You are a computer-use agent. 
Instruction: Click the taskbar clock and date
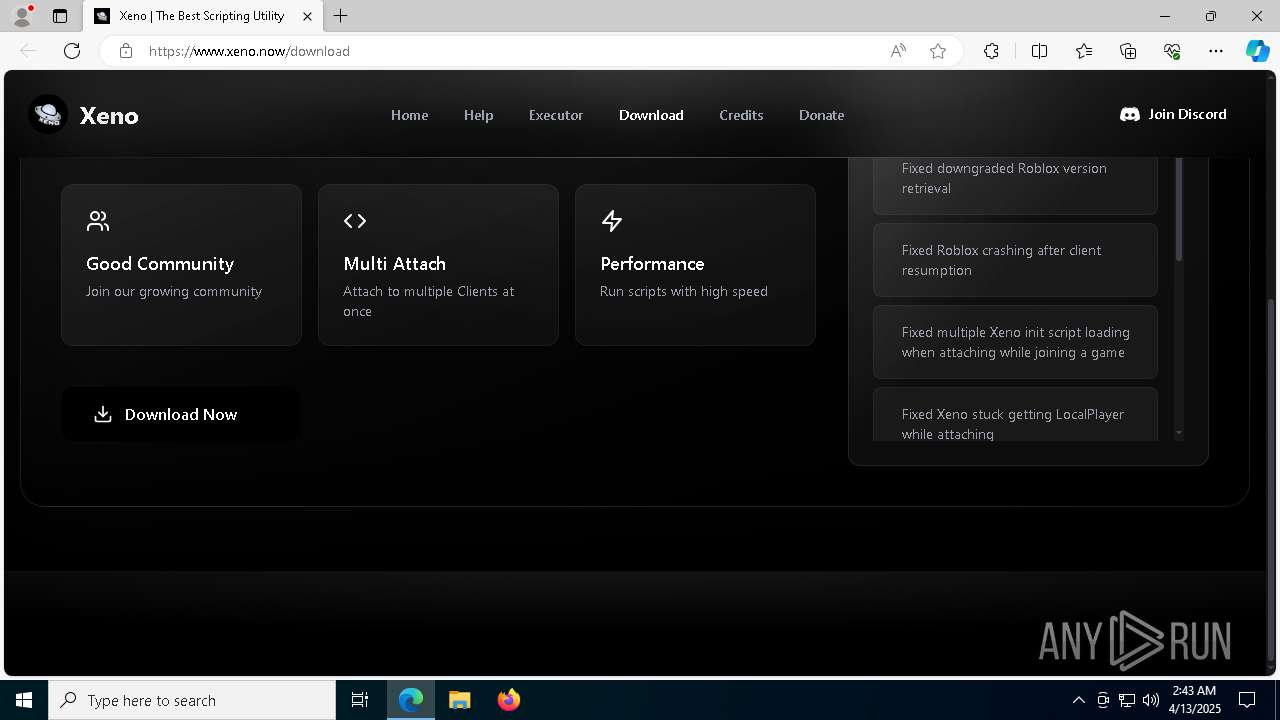point(1194,700)
